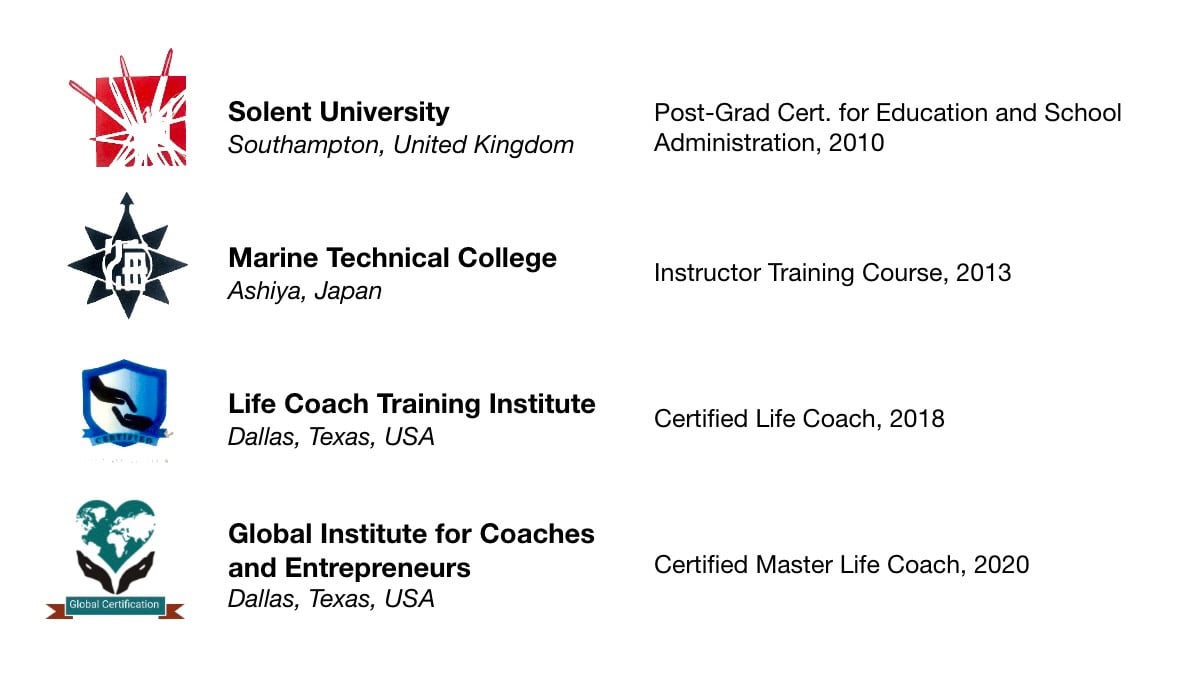This screenshot has width=1204, height=696.
Task: Click "Instructor Training Course, 2013" text
Action: pyautogui.click(x=832, y=272)
